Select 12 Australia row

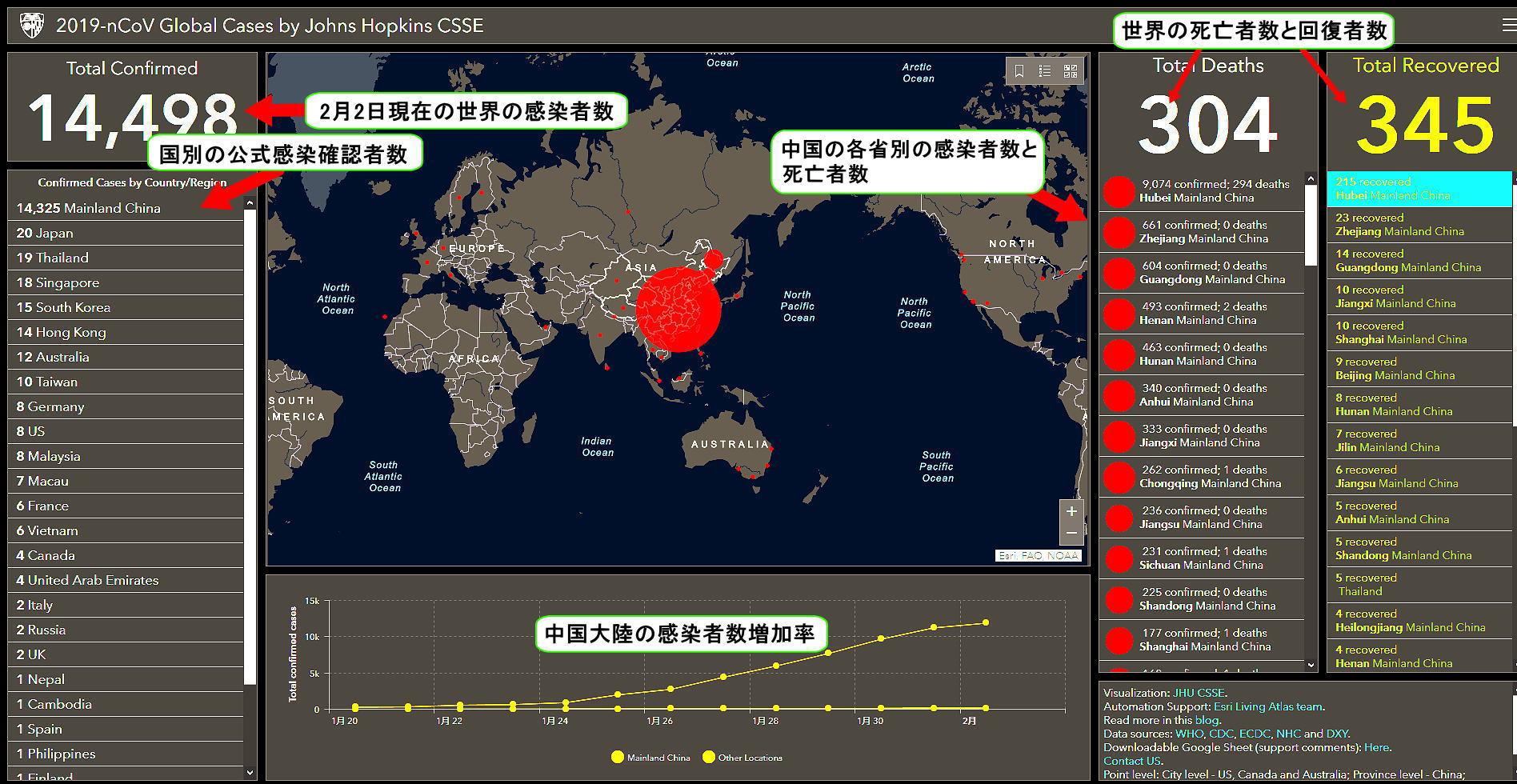tap(126, 357)
